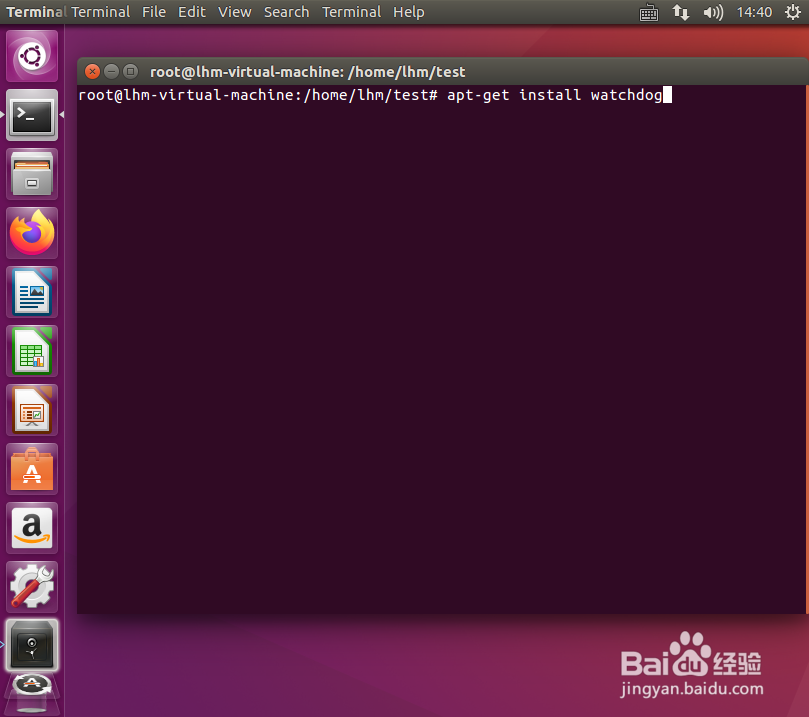Image resolution: width=809 pixels, height=717 pixels.
Task: Open the Files manager from launcher
Action: click(x=32, y=174)
